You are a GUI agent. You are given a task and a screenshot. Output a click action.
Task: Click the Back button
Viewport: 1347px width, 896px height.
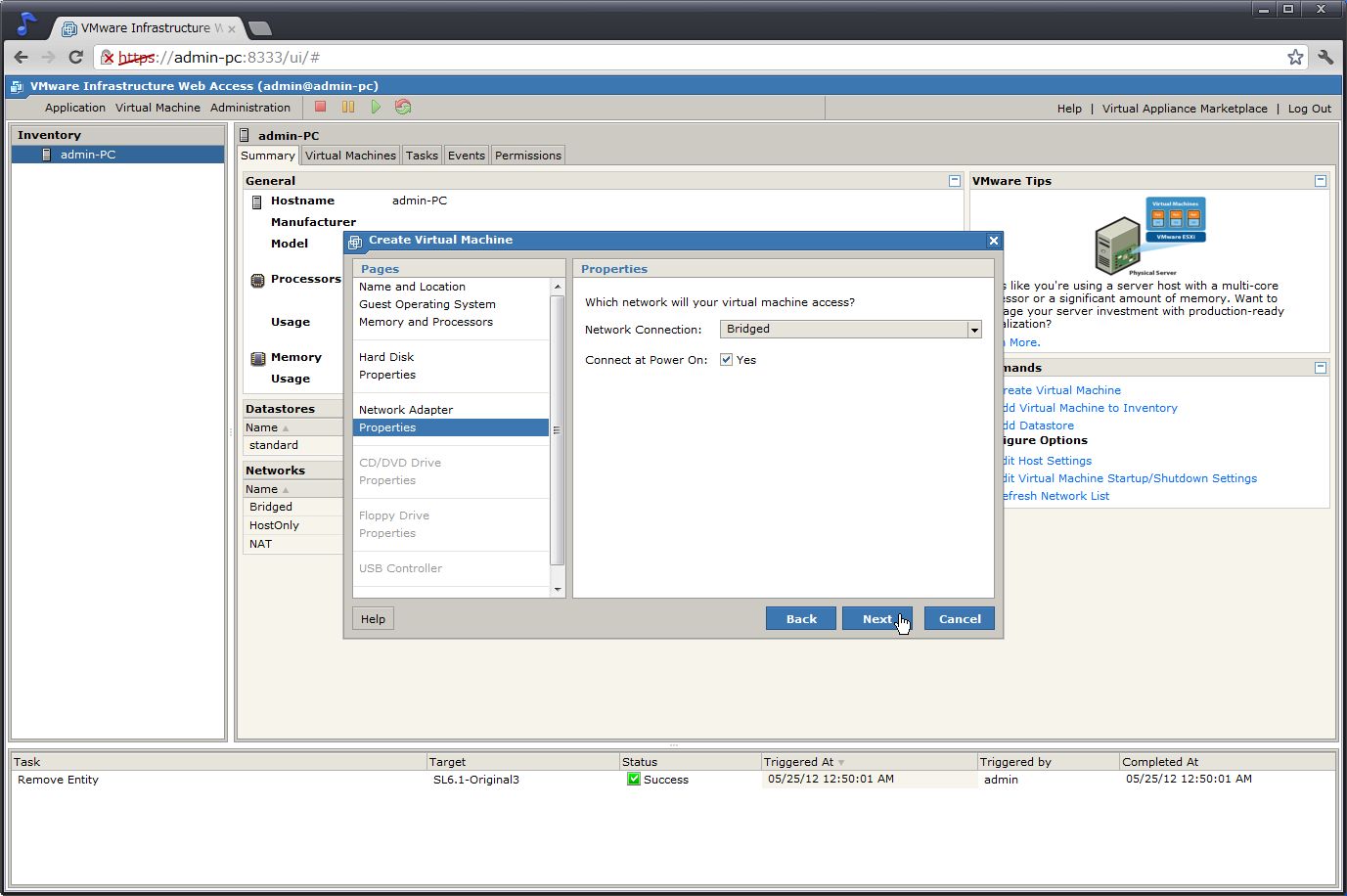tap(801, 618)
